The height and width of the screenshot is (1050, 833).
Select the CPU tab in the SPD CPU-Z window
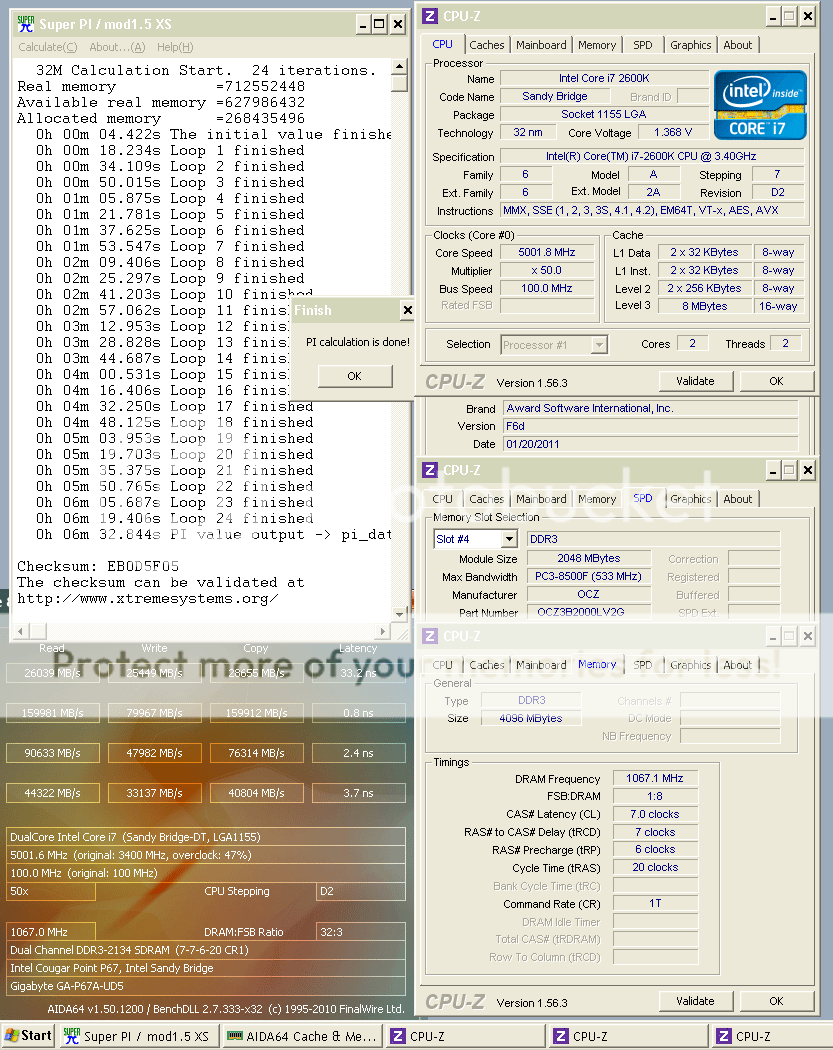443,499
